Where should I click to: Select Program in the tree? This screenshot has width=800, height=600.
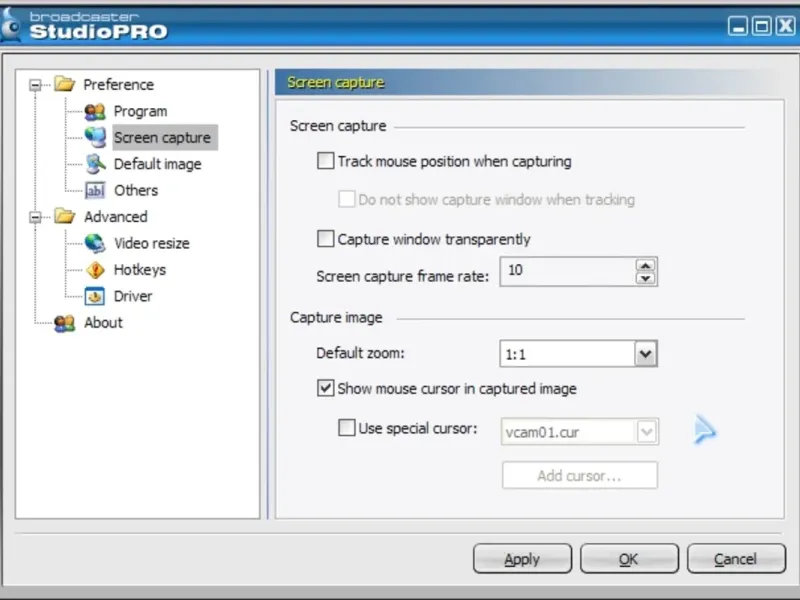(140, 111)
